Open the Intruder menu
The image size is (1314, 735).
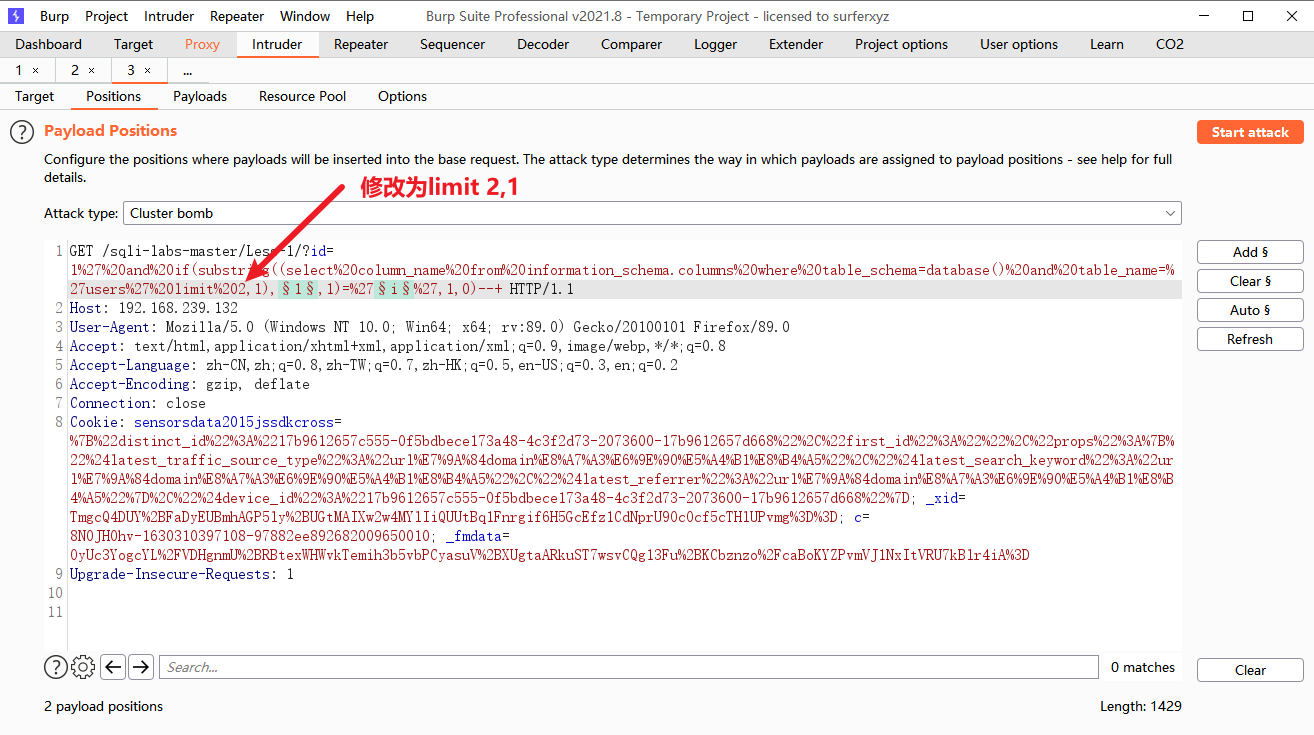(x=169, y=16)
